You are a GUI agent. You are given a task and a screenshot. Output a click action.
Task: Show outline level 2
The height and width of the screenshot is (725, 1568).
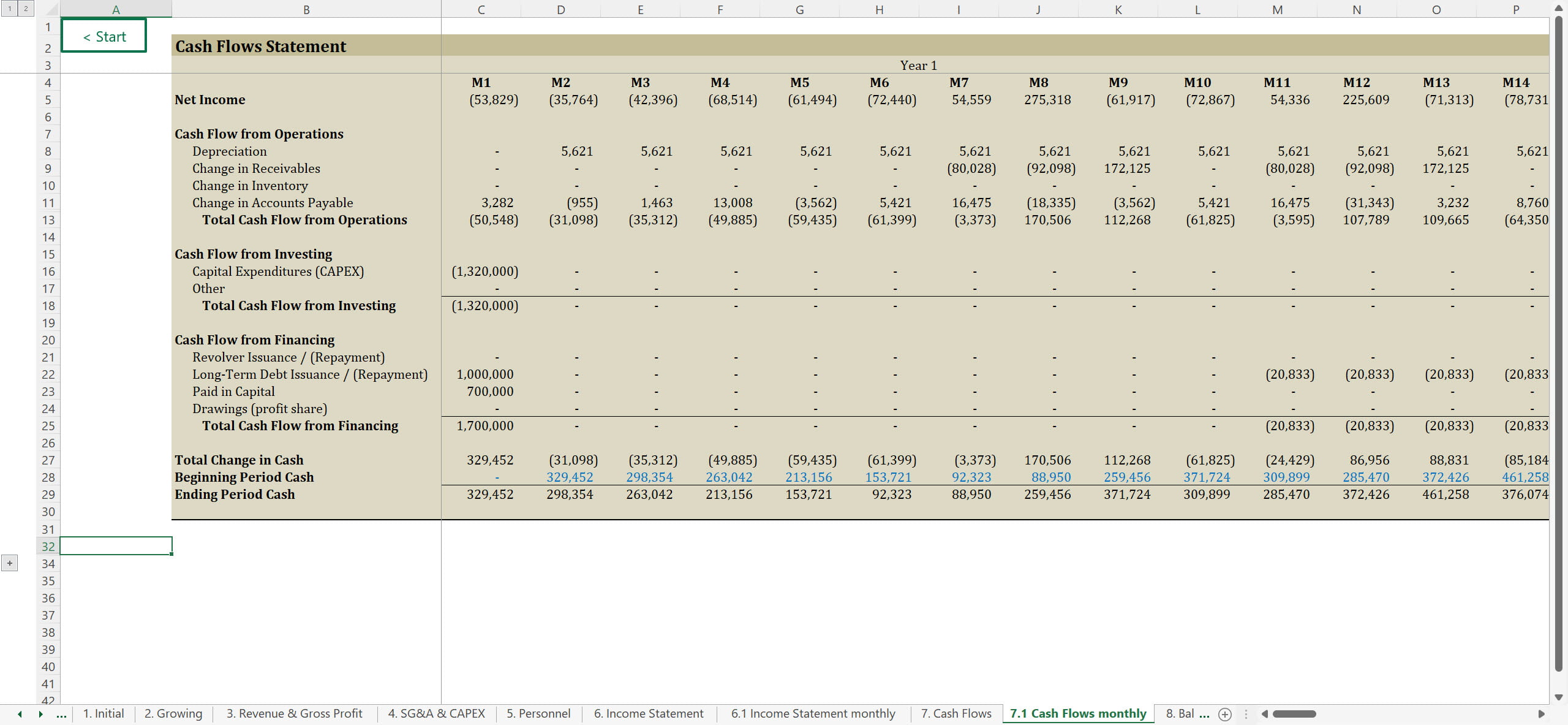(26, 9)
